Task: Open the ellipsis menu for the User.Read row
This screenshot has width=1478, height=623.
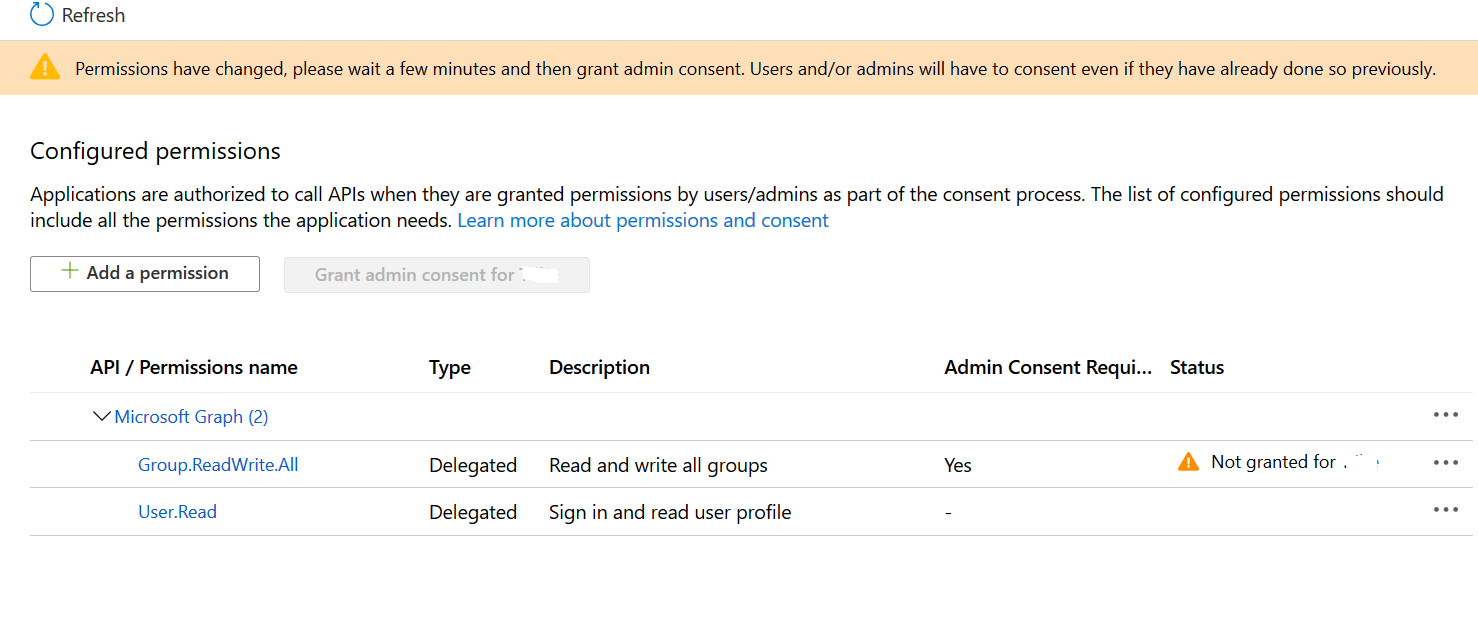Action: click(1445, 510)
